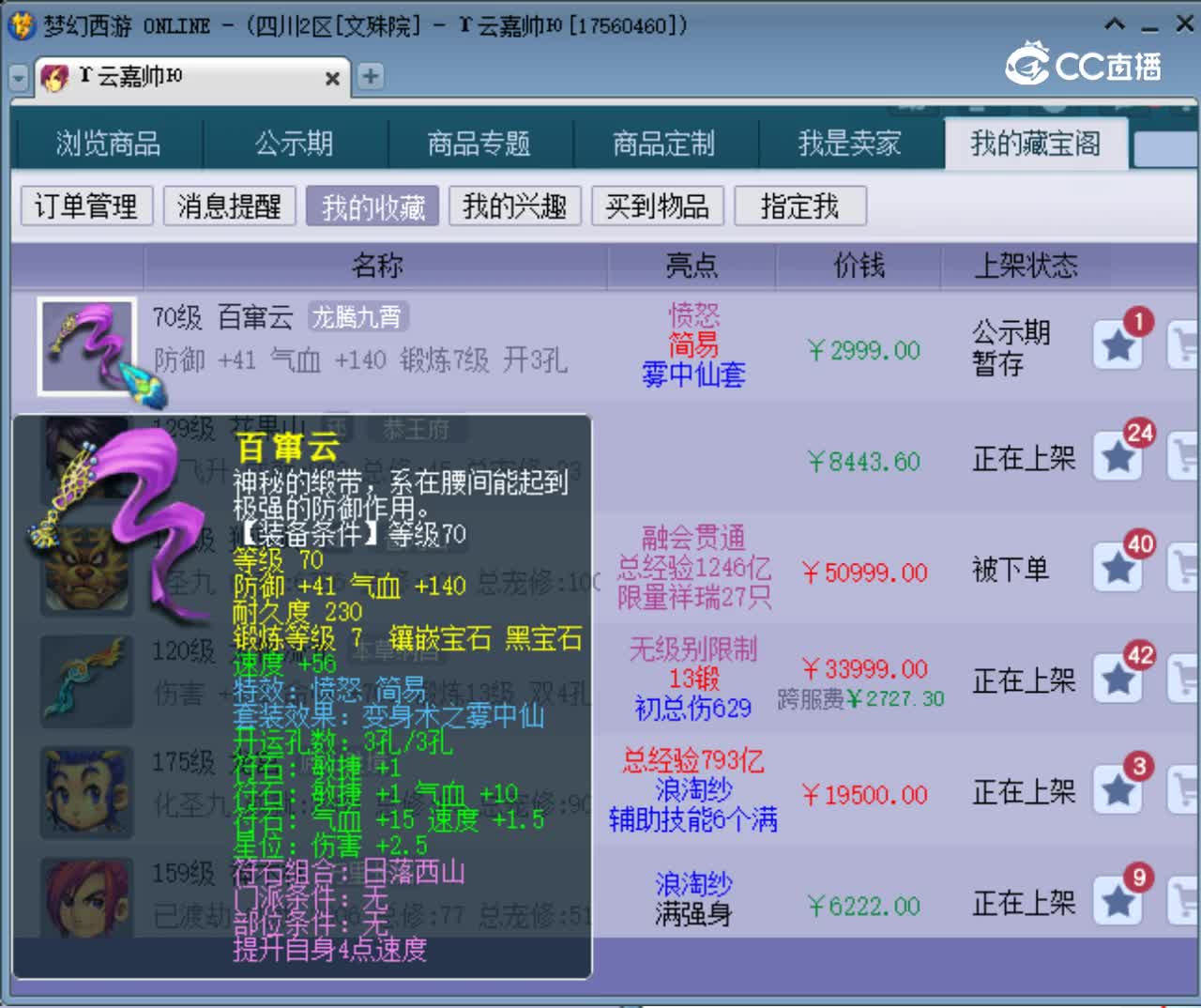The width and height of the screenshot is (1201, 1008).
Task: Select the 我的收藏 button
Action: pos(372,206)
